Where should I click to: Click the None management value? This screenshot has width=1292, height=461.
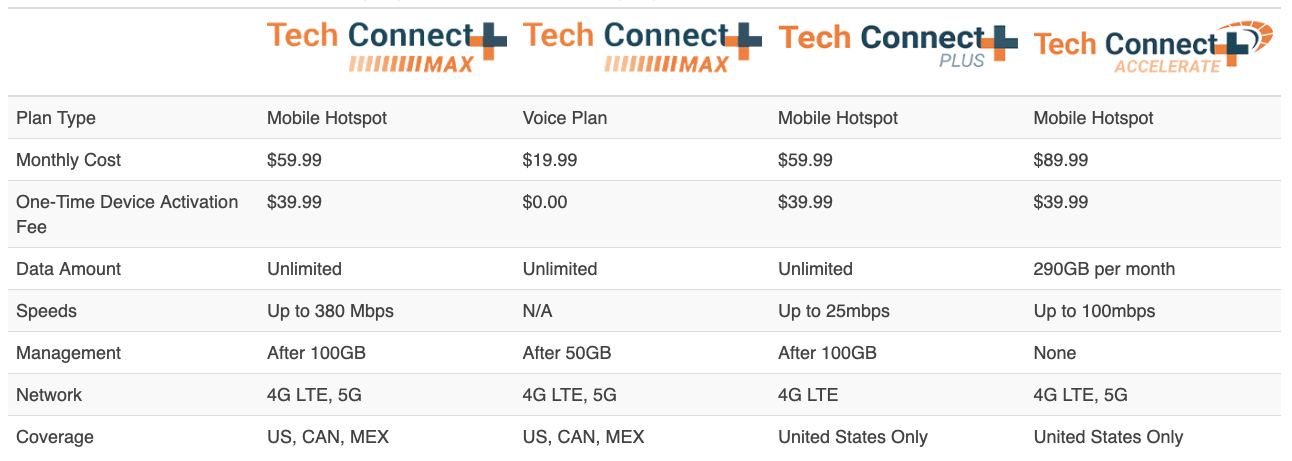click(1055, 353)
